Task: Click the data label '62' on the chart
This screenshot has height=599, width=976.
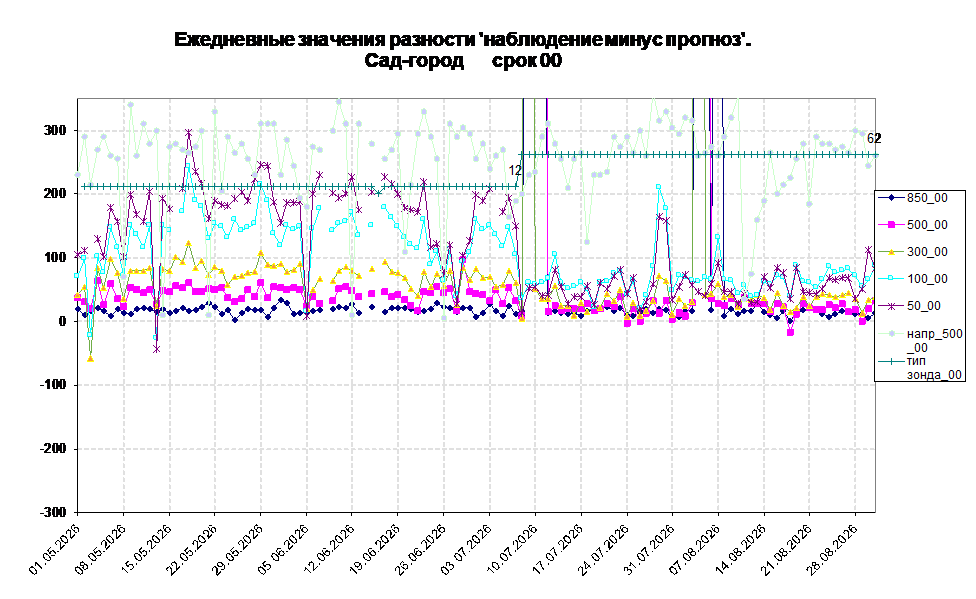Action: [x=874, y=138]
